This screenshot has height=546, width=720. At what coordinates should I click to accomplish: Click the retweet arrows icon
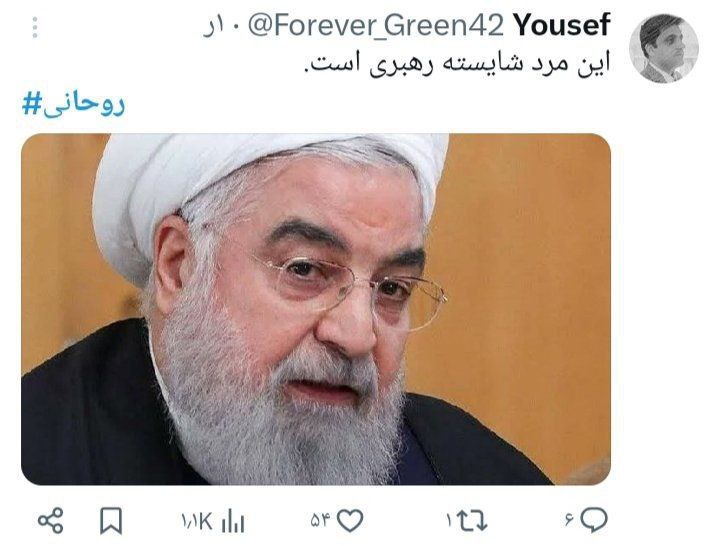pyautogui.click(x=472, y=521)
